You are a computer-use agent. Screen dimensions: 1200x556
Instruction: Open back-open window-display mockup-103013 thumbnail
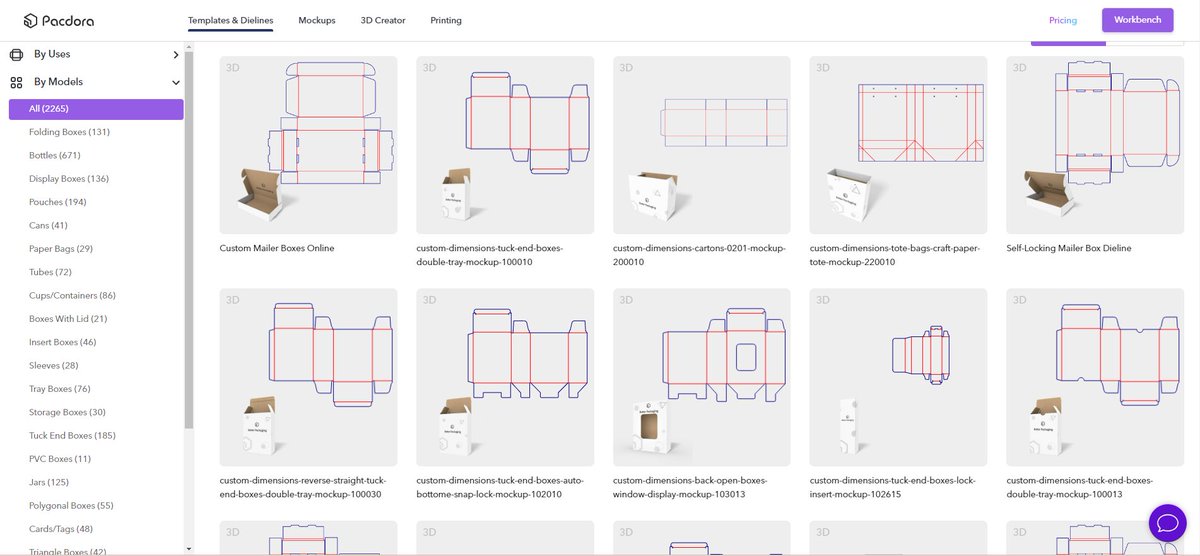(702, 377)
